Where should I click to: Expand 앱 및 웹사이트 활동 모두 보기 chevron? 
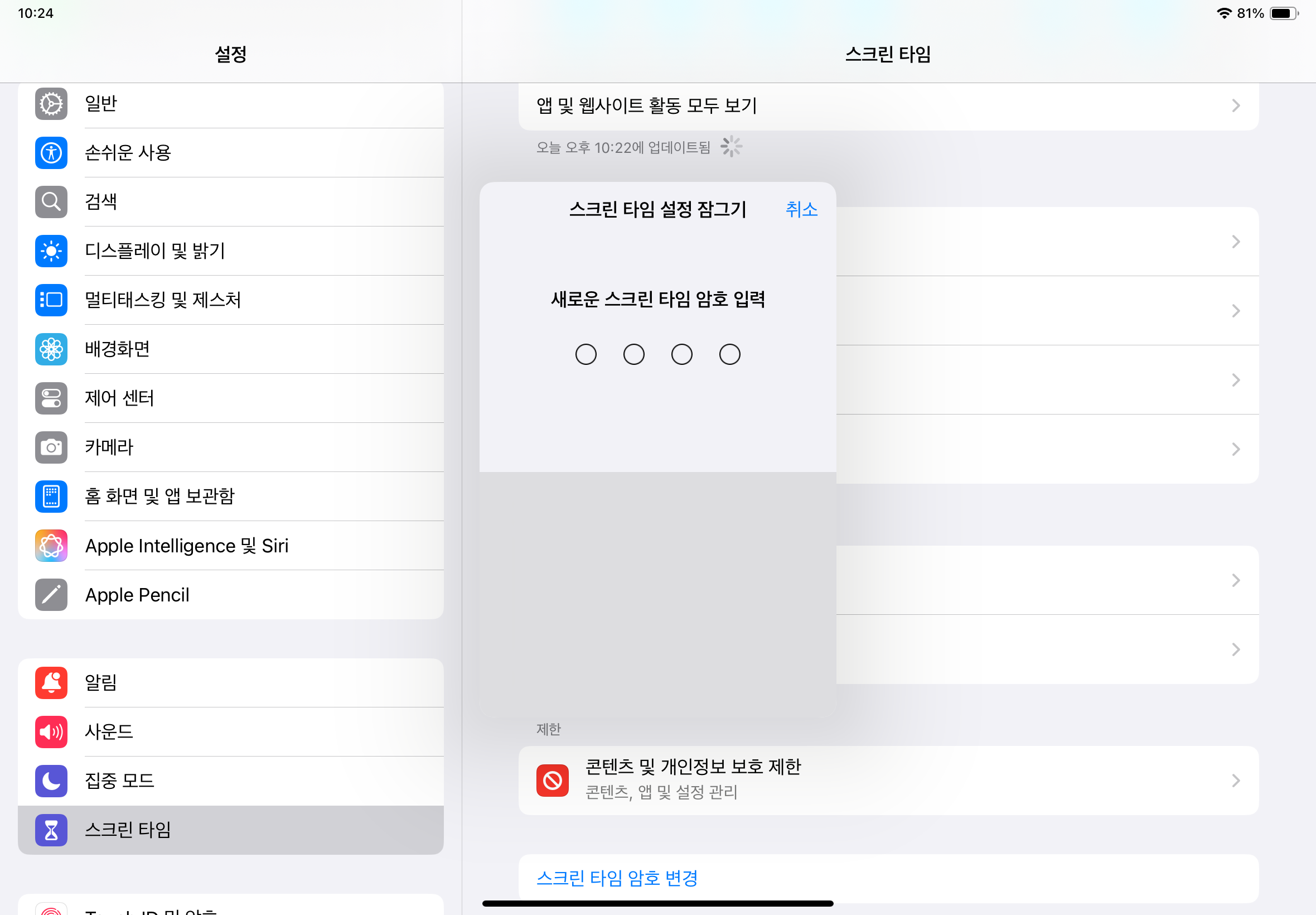coord(1236,105)
